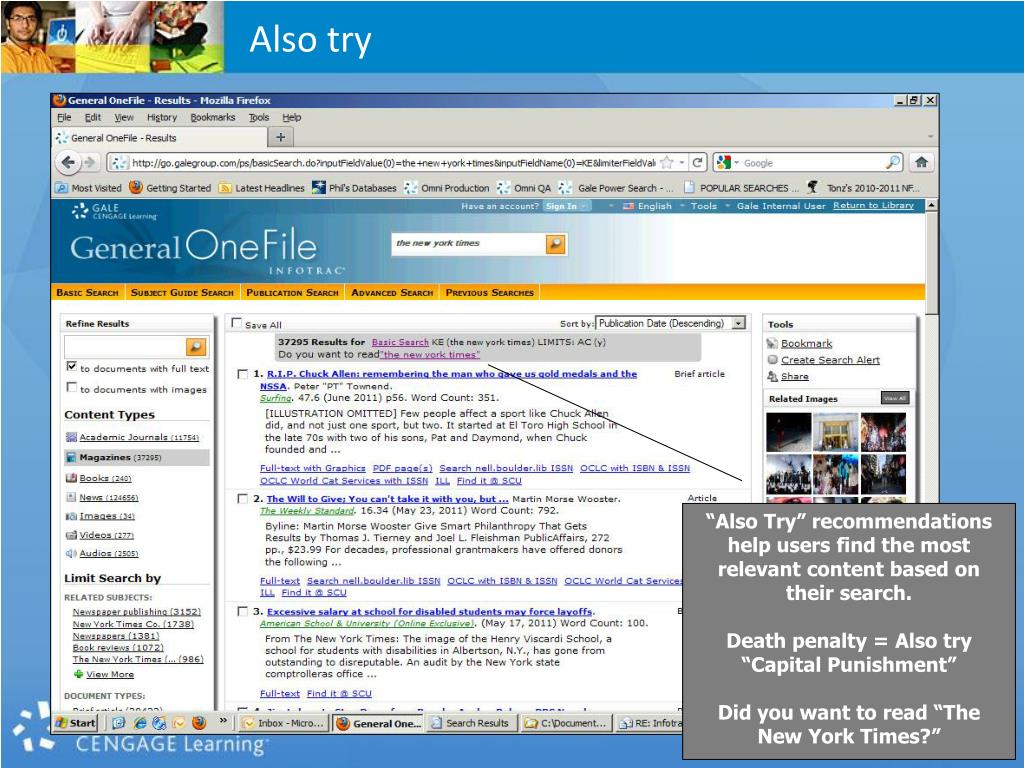Open the Omni Production bookmark
This screenshot has width=1024, height=768.
click(447, 188)
